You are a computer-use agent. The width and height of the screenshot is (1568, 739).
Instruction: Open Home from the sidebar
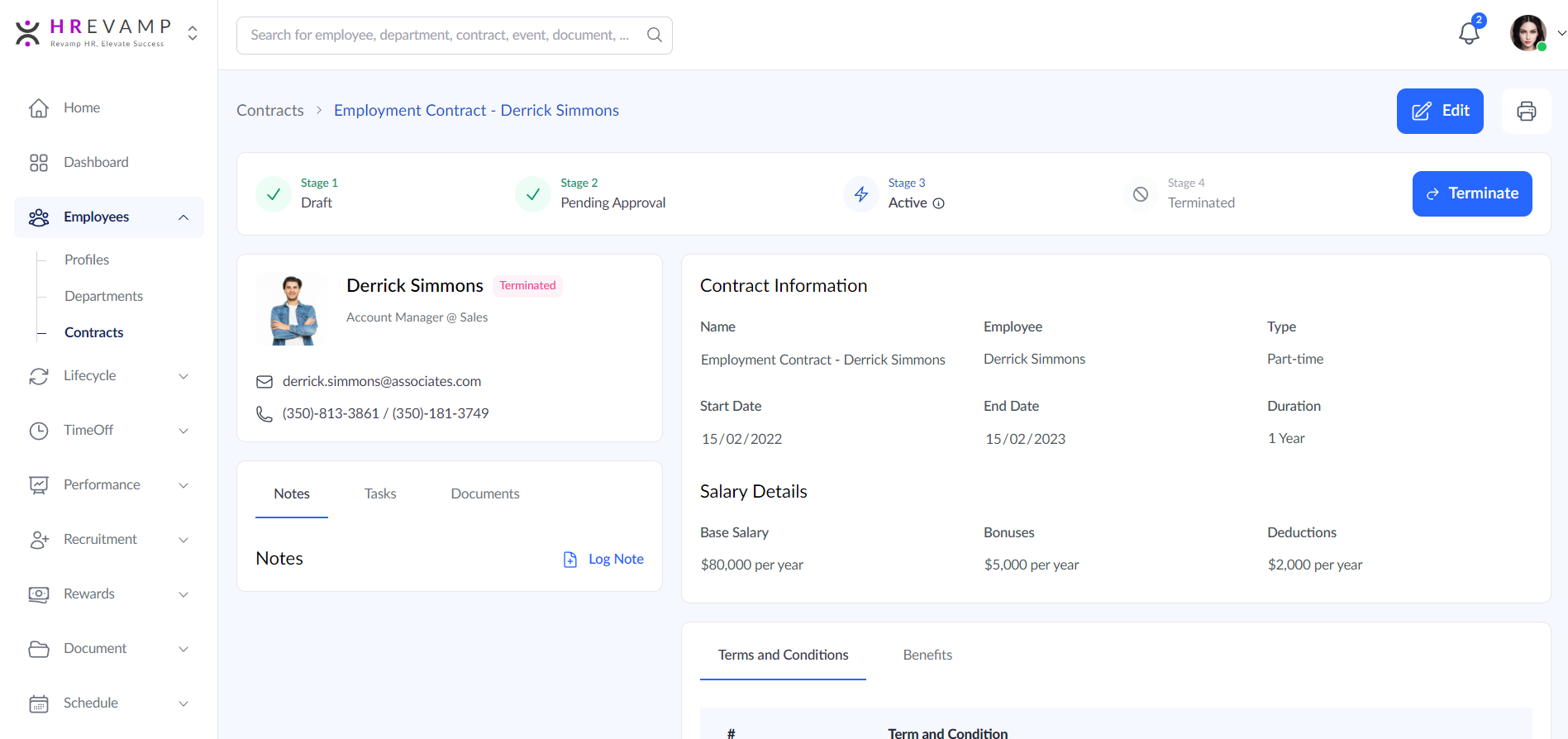coord(82,107)
